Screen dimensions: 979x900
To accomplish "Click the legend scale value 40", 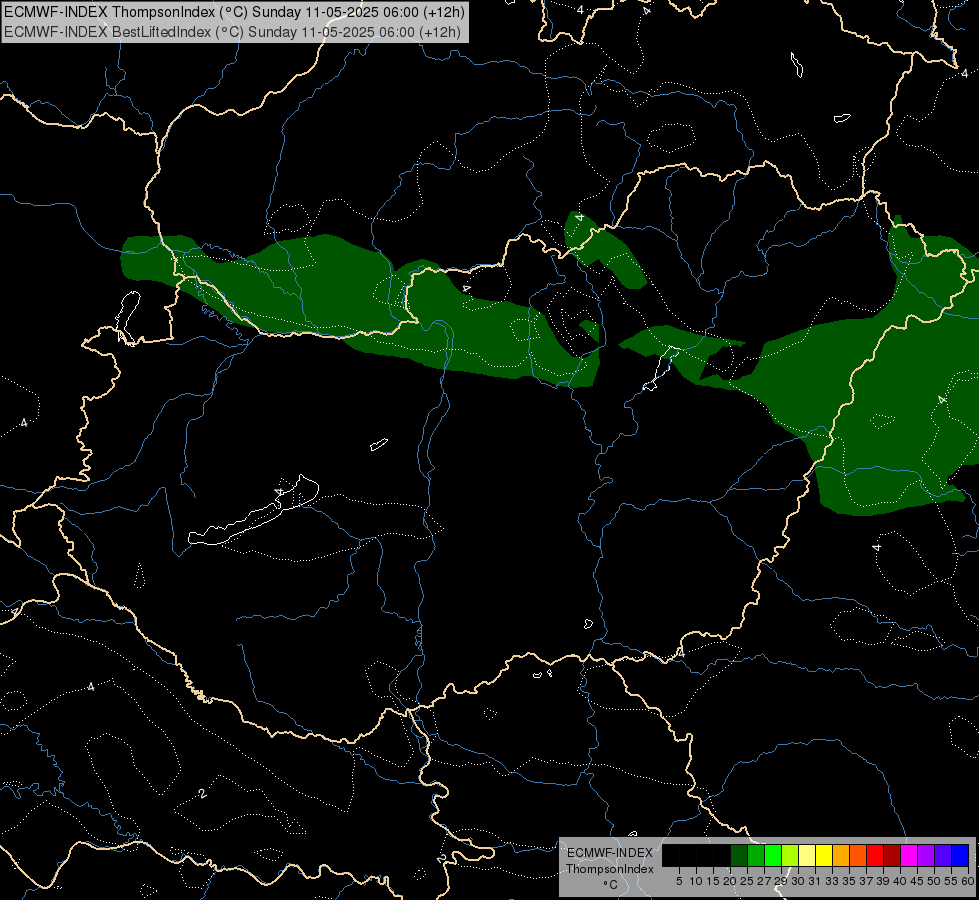I will pos(900,881).
